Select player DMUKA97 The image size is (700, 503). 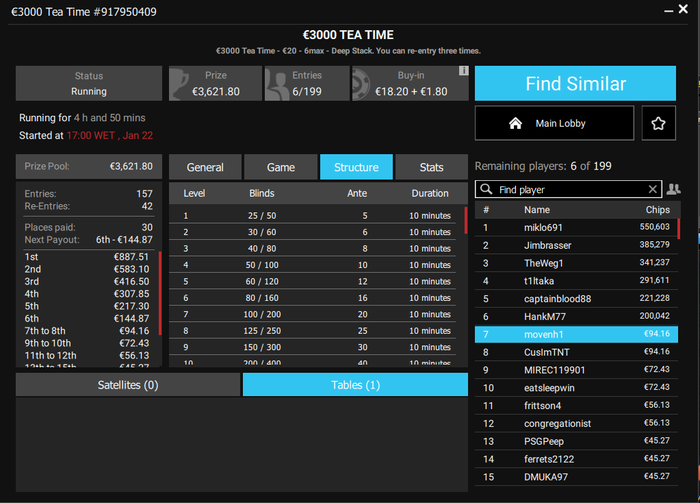click(x=576, y=477)
